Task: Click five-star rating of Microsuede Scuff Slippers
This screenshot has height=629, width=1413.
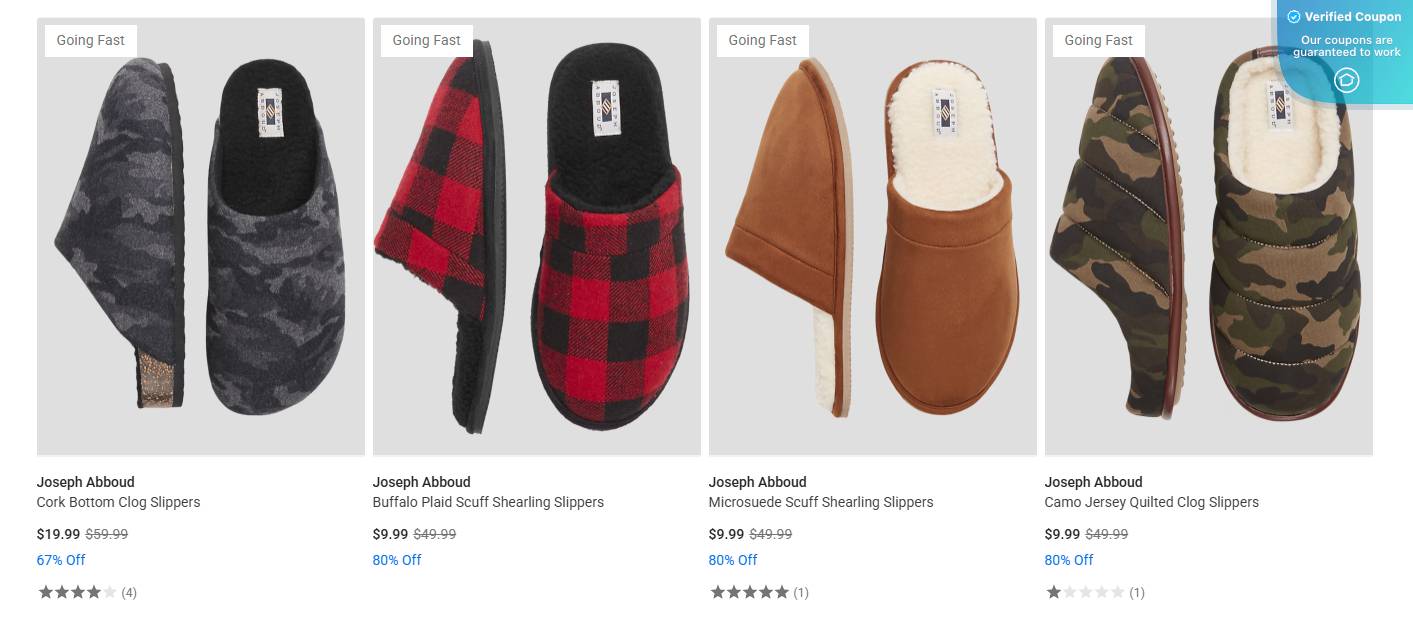Action: coord(749,592)
